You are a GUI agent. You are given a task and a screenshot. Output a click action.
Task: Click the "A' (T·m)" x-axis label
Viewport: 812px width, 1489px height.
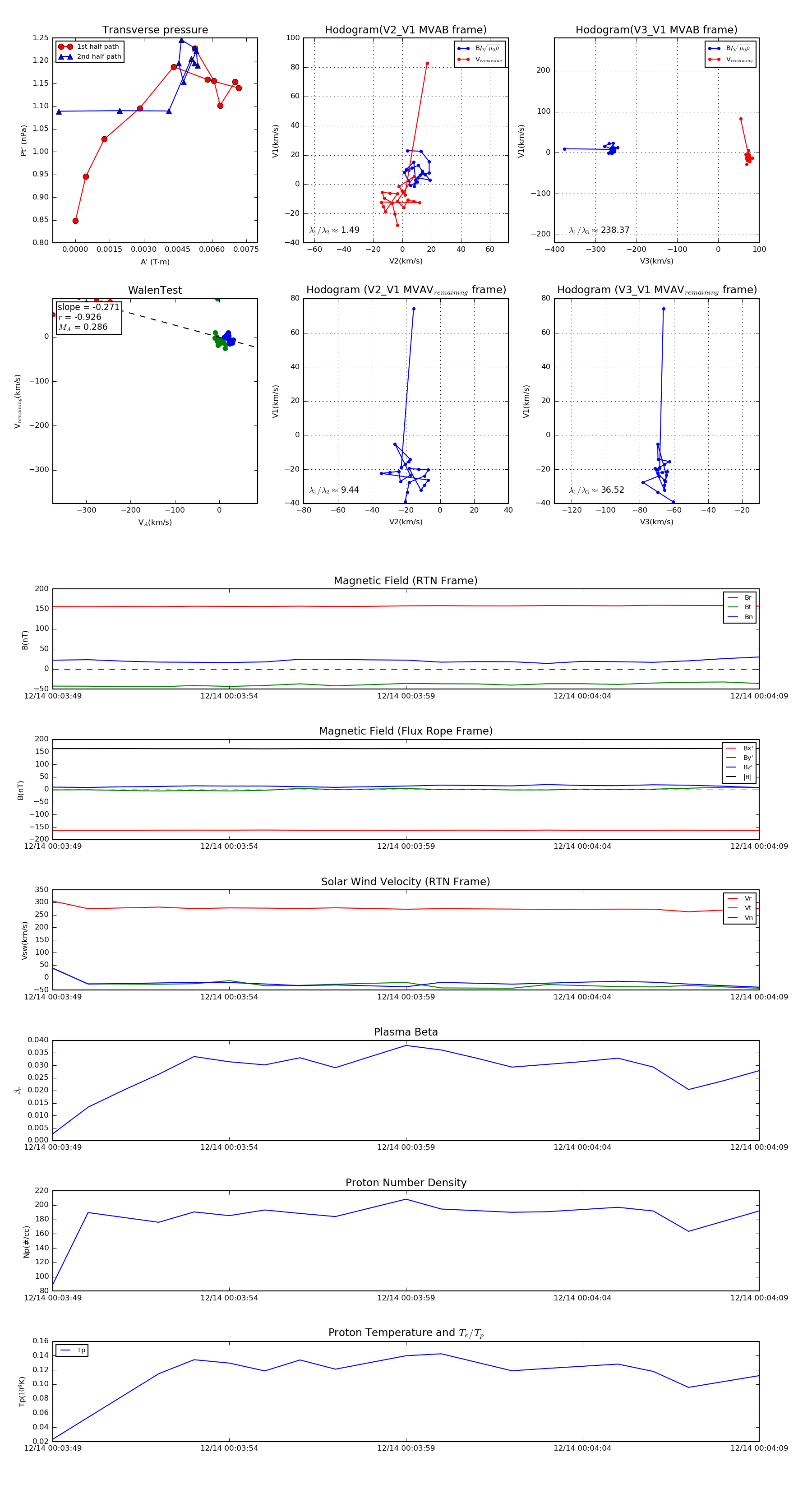[x=155, y=262]
